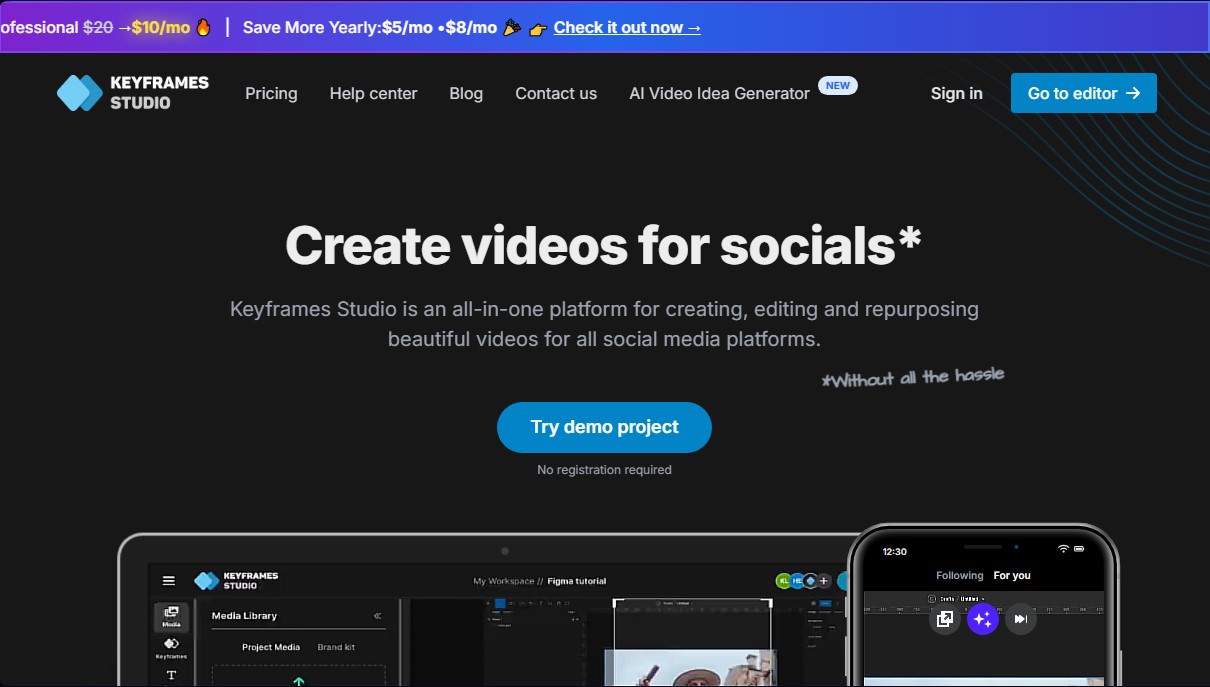Click the 'Create videos for socials*' headline
1210x687 pixels.
(604, 244)
